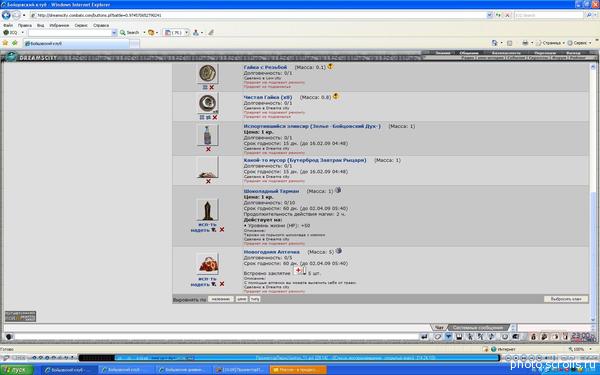Toggle the save-chat disk icon in chat bar
This screenshot has height=375, width=600.
(459, 337)
